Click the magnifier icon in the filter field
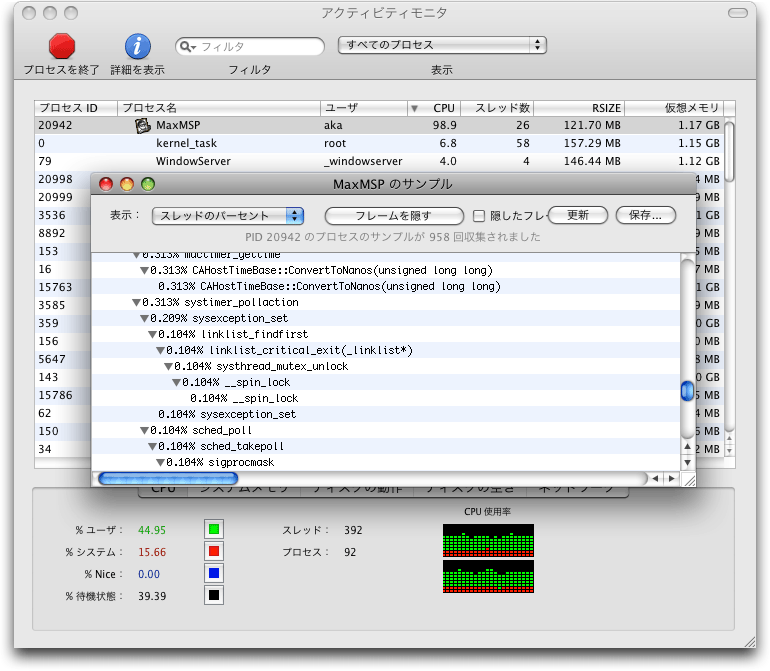Image resolution: width=770 pixels, height=671 pixels. [187, 46]
